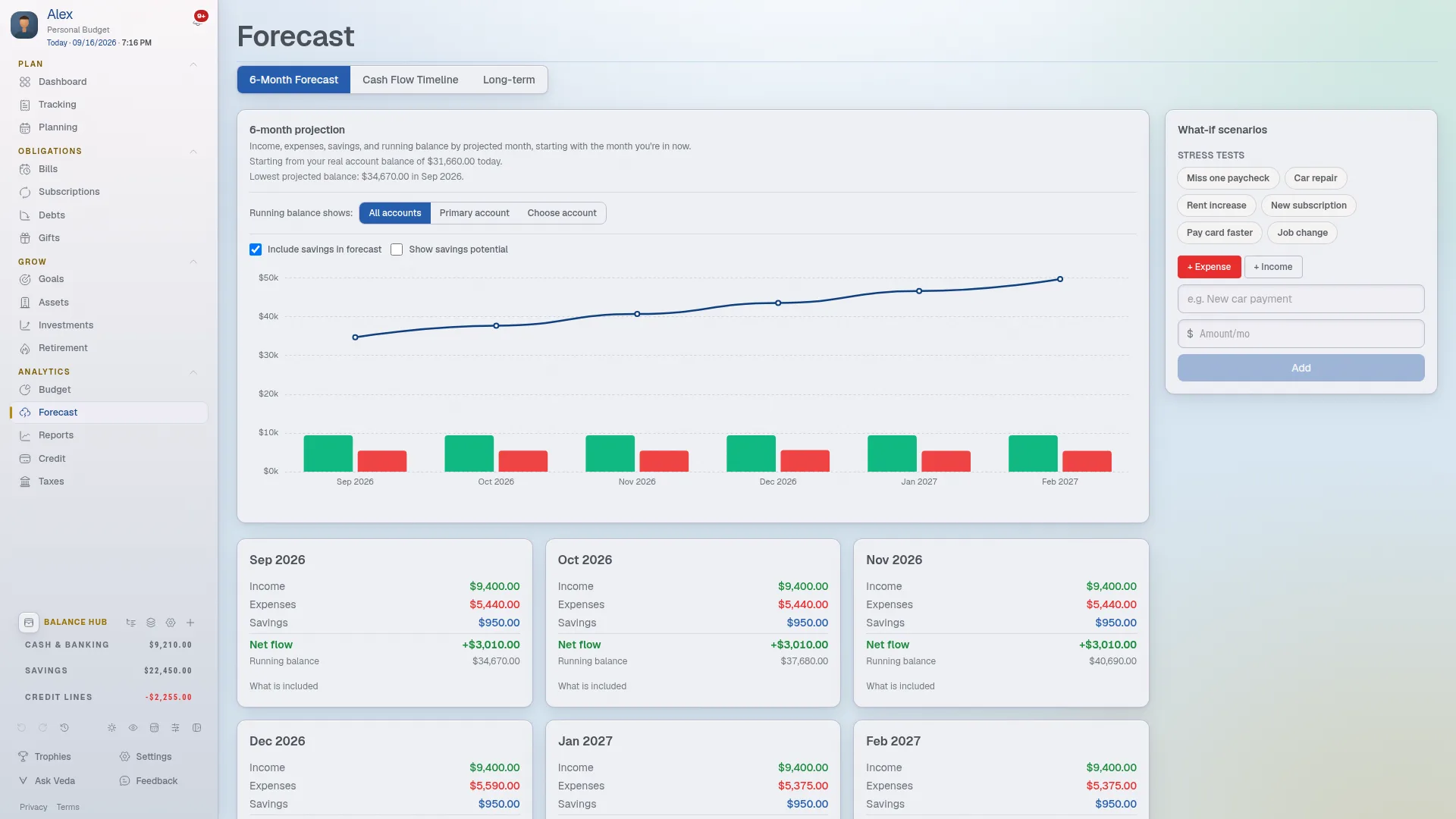
Task: Open the Dashboard icon in sidebar
Action: coord(25,82)
